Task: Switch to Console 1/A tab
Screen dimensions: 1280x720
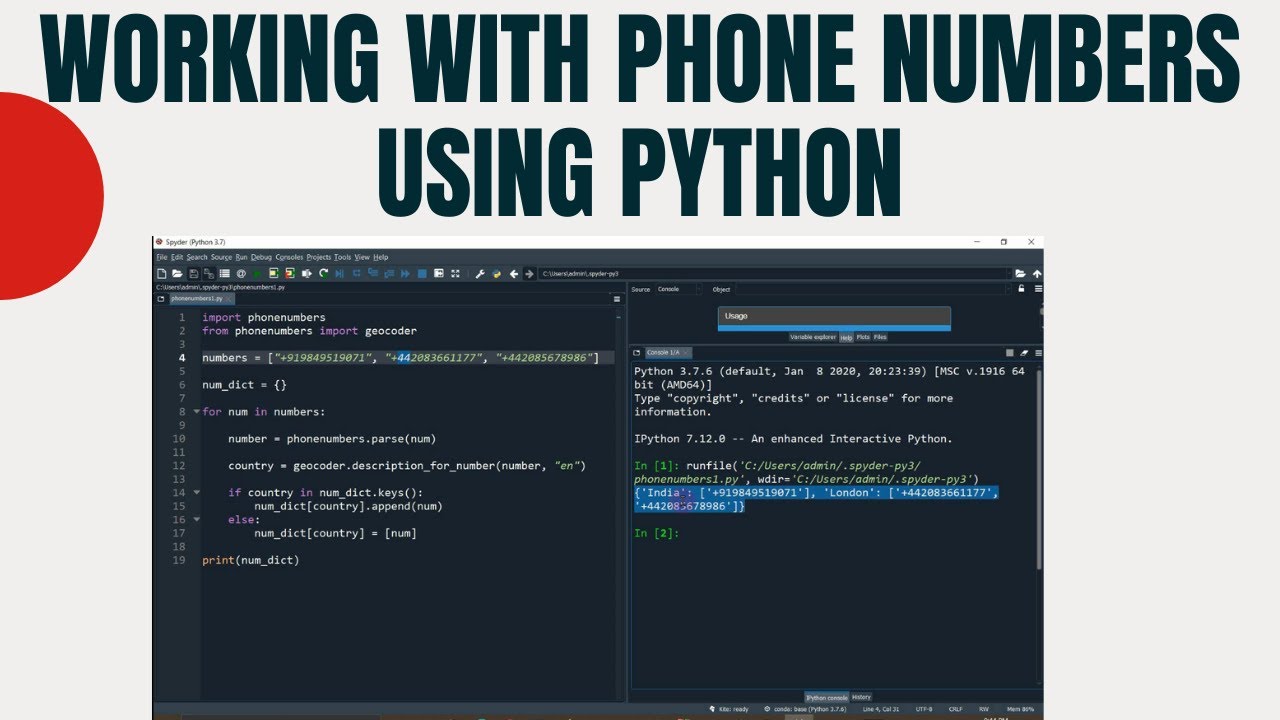Action: click(x=667, y=353)
